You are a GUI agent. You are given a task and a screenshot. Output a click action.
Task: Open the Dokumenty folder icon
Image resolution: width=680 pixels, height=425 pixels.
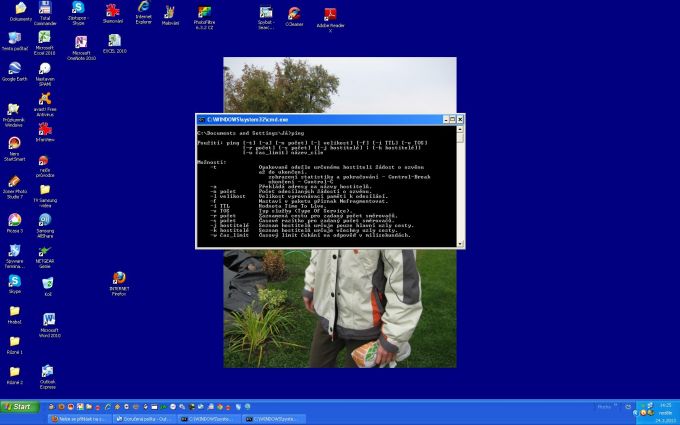(x=20, y=8)
